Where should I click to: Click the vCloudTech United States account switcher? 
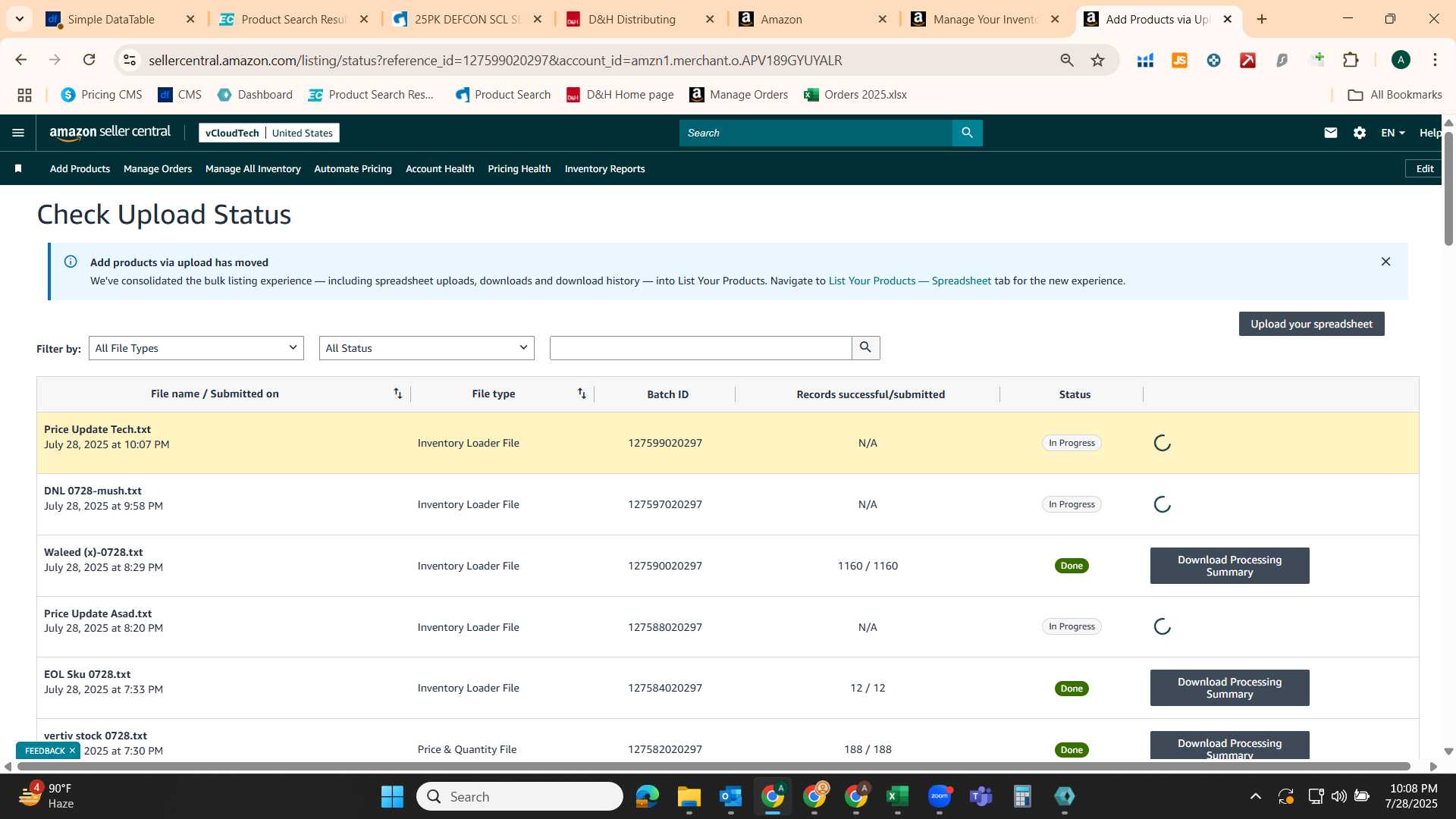point(268,133)
